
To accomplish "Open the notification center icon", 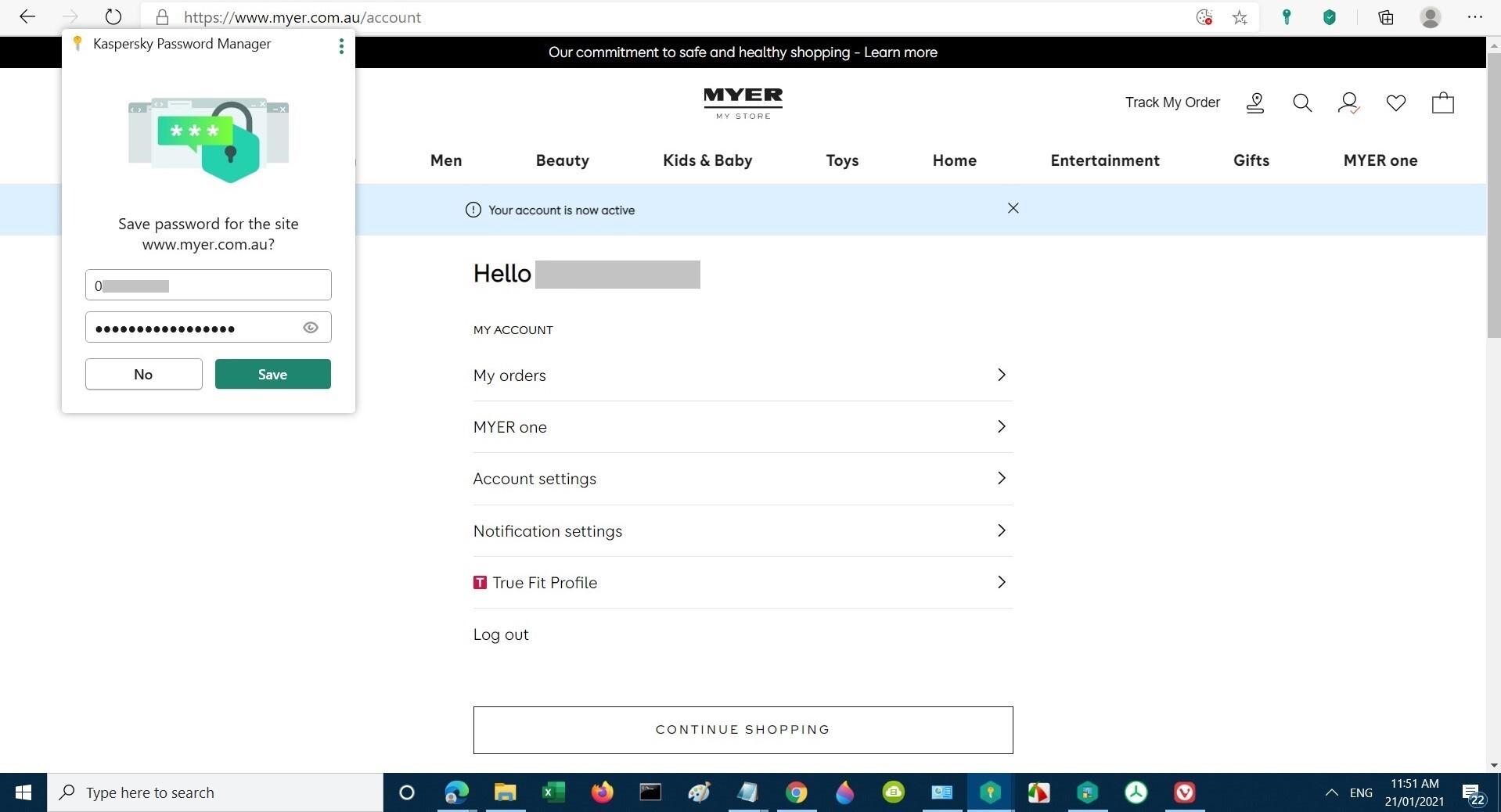I will click(1474, 793).
